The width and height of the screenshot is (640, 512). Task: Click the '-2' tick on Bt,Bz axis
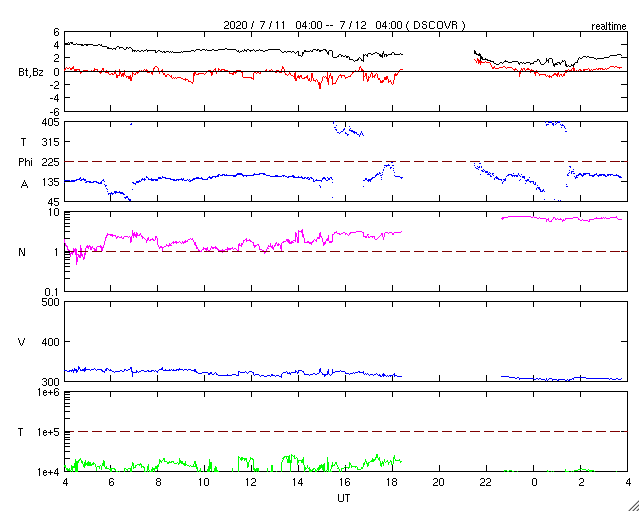(55, 85)
